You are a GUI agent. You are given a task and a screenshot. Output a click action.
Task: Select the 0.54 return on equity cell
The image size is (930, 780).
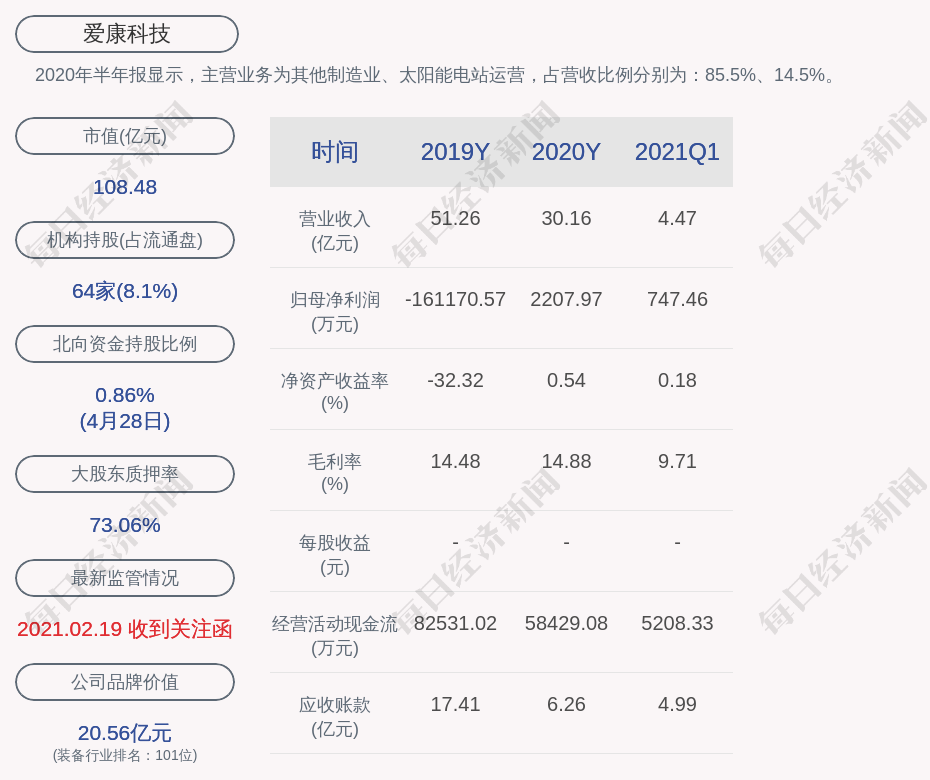pyautogui.click(x=566, y=380)
